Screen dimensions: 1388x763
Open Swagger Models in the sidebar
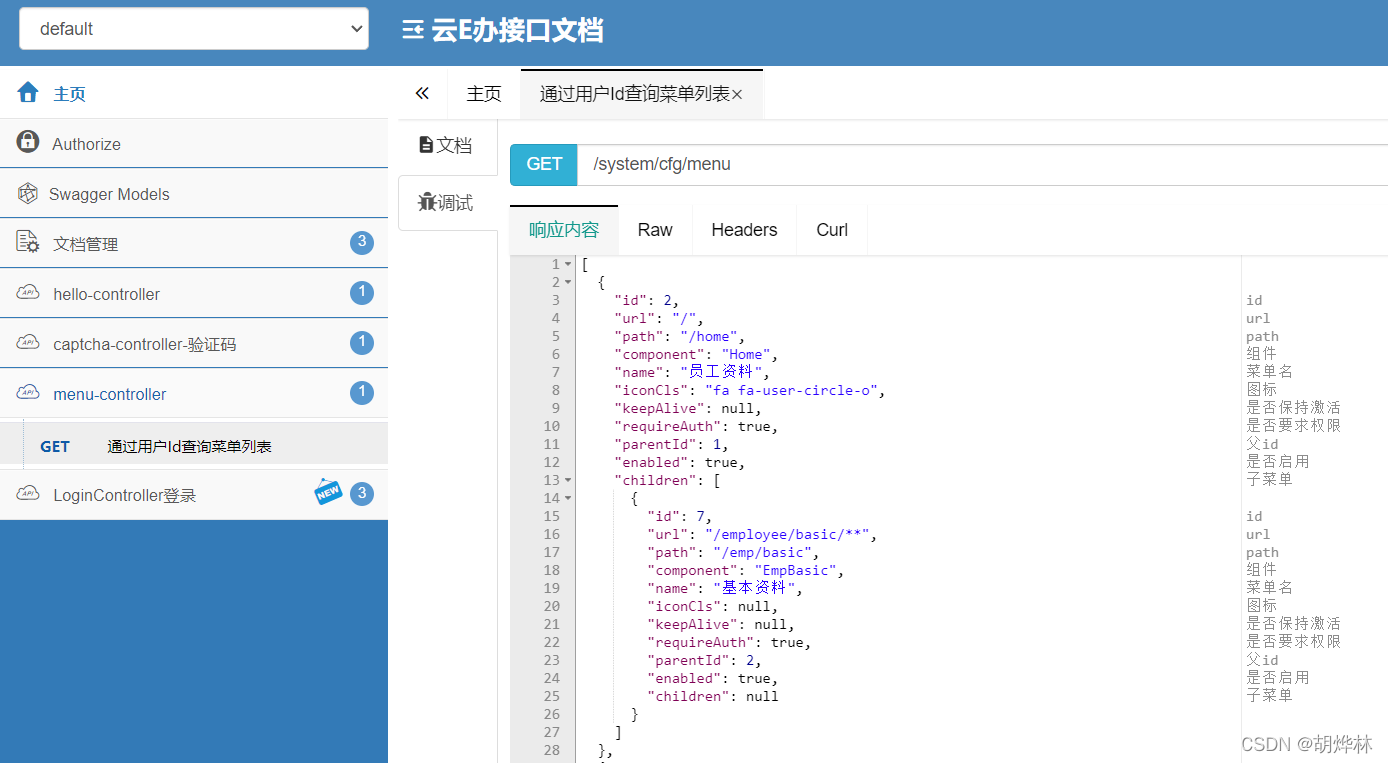[194, 193]
